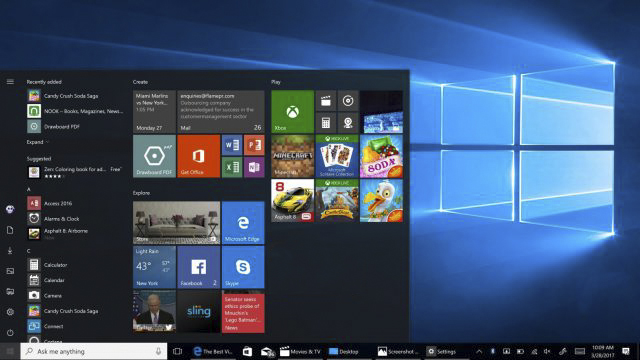Open Microsoft Solitaire Collection tile
Viewport: 640px width, 360px height.
[337, 156]
